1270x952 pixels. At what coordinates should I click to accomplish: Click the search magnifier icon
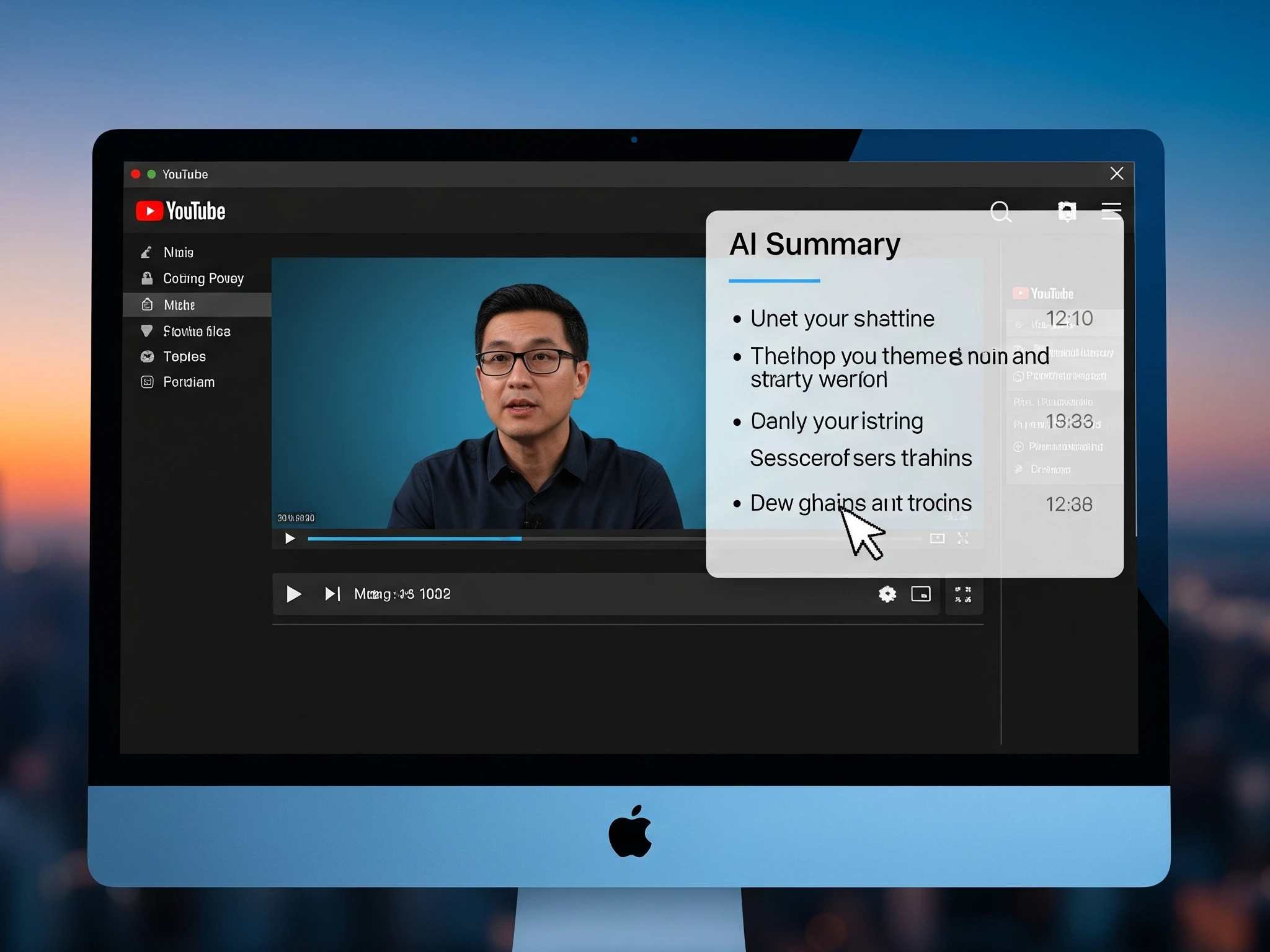pos(1000,211)
